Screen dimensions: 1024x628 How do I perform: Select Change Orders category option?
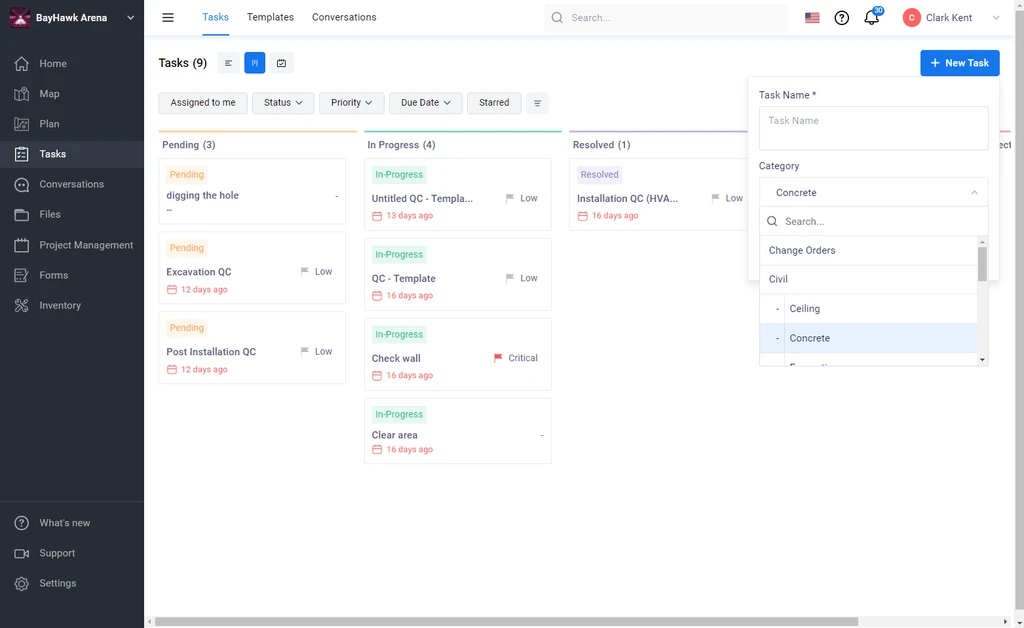[869, 251]
